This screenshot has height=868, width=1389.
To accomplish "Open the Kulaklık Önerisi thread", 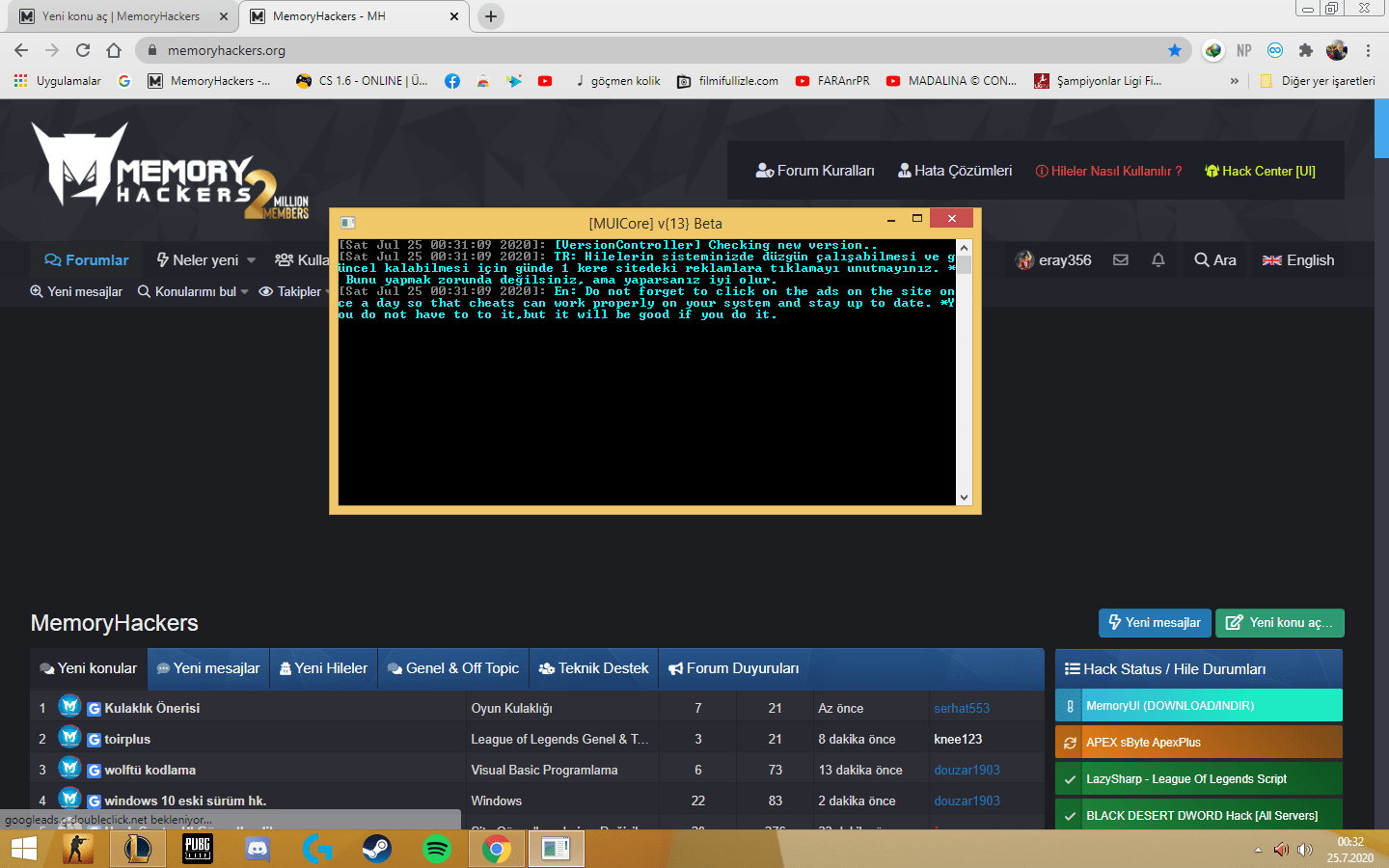I will [x=152, y=708].
